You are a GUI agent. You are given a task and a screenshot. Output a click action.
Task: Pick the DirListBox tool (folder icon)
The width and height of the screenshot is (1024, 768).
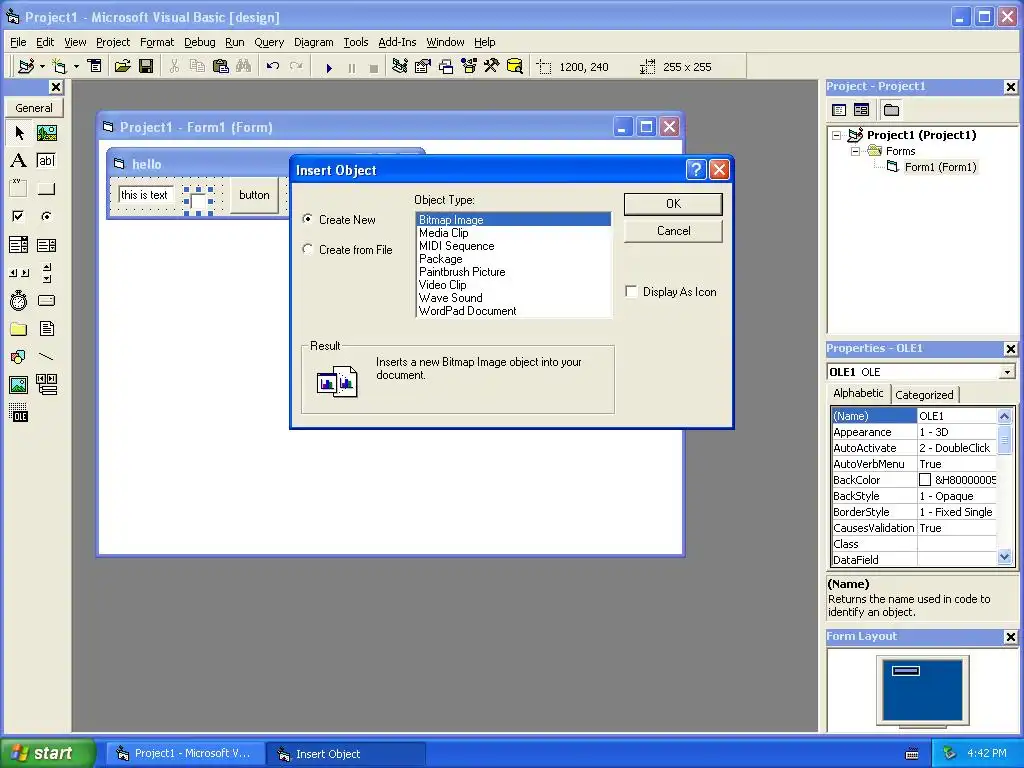click(x=19, y=328)
